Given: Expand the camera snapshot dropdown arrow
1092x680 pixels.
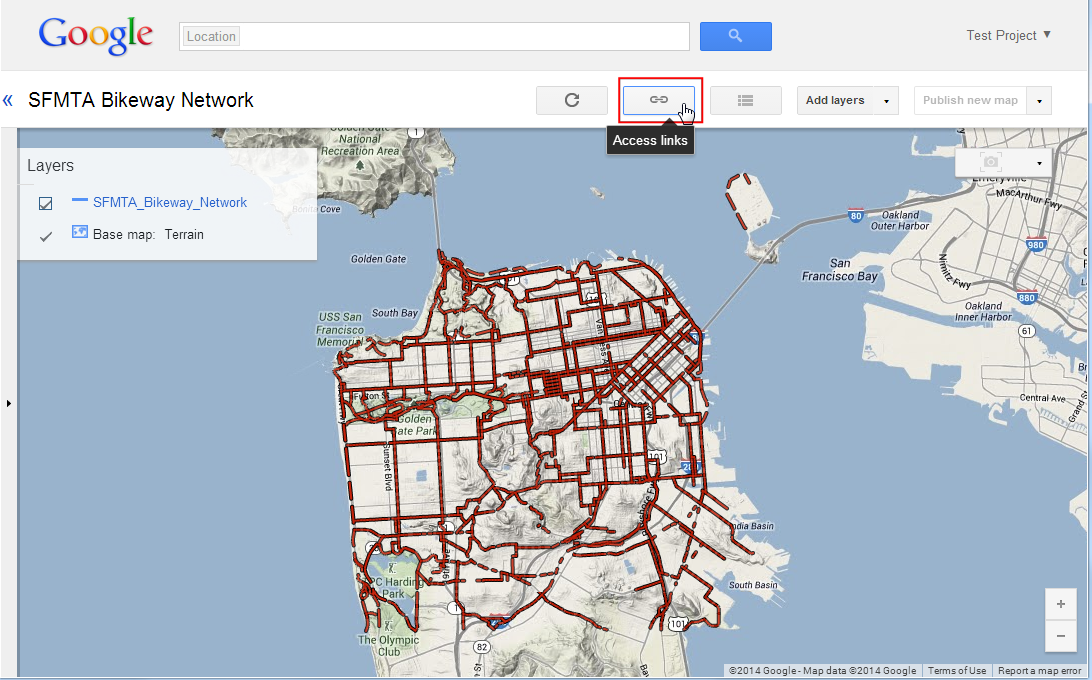Looking at the screenshot, I should 1039,163.
